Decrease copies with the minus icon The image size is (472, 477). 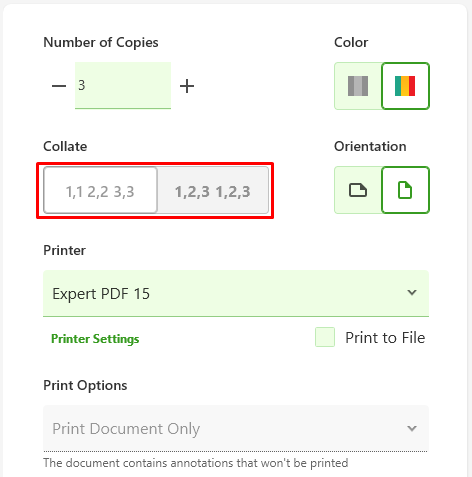coord(59,86)
